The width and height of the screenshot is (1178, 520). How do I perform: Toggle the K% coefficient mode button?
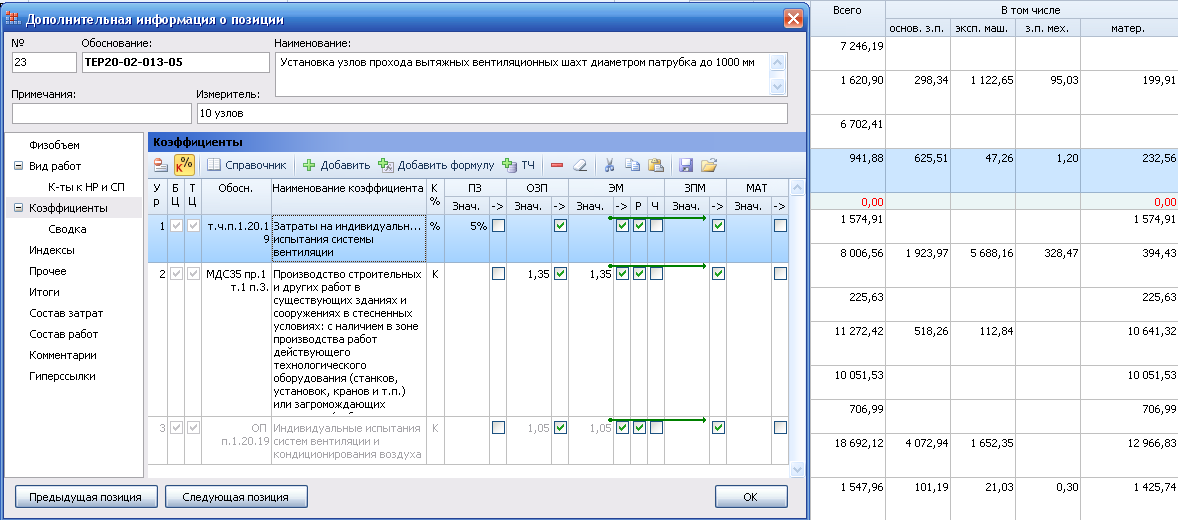tap(184, 165)
